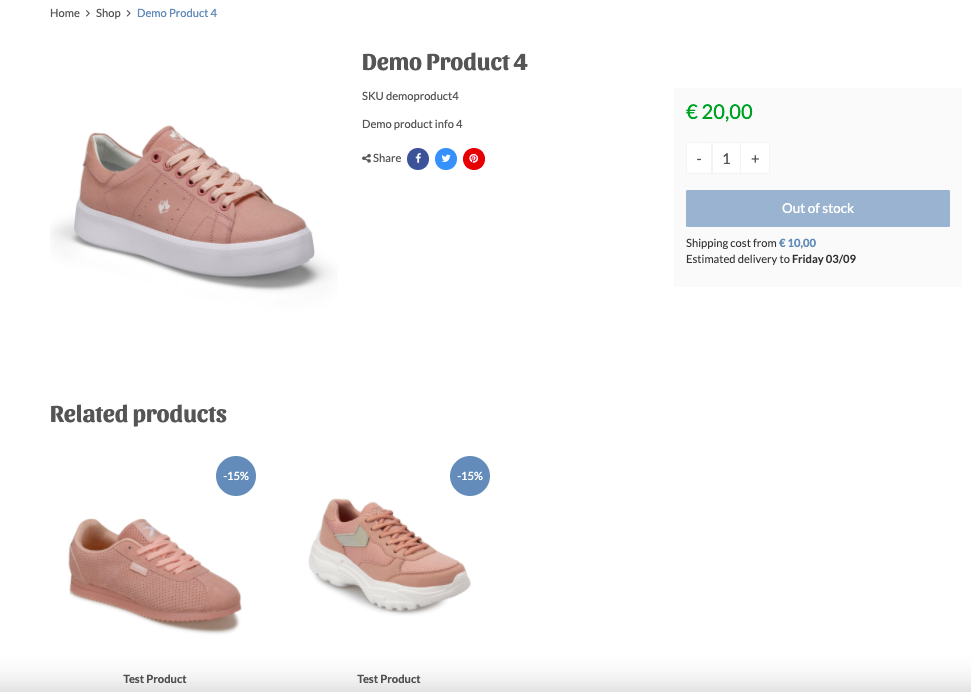Image resolution: width=971 pixels, height=692 pixels.
Task: Click the € 10,00 shipping cost link
Action: [797, 243]
